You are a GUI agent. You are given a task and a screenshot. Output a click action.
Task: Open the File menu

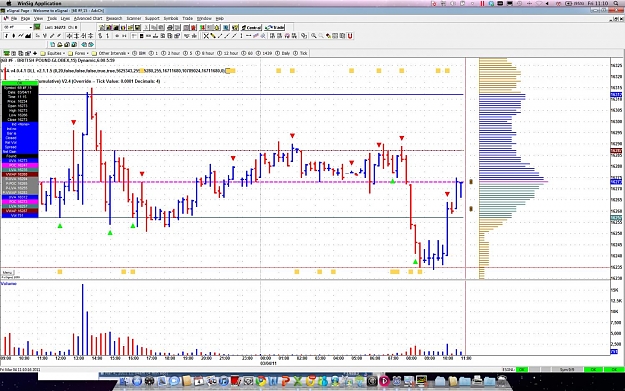click(x=14, y=18)
